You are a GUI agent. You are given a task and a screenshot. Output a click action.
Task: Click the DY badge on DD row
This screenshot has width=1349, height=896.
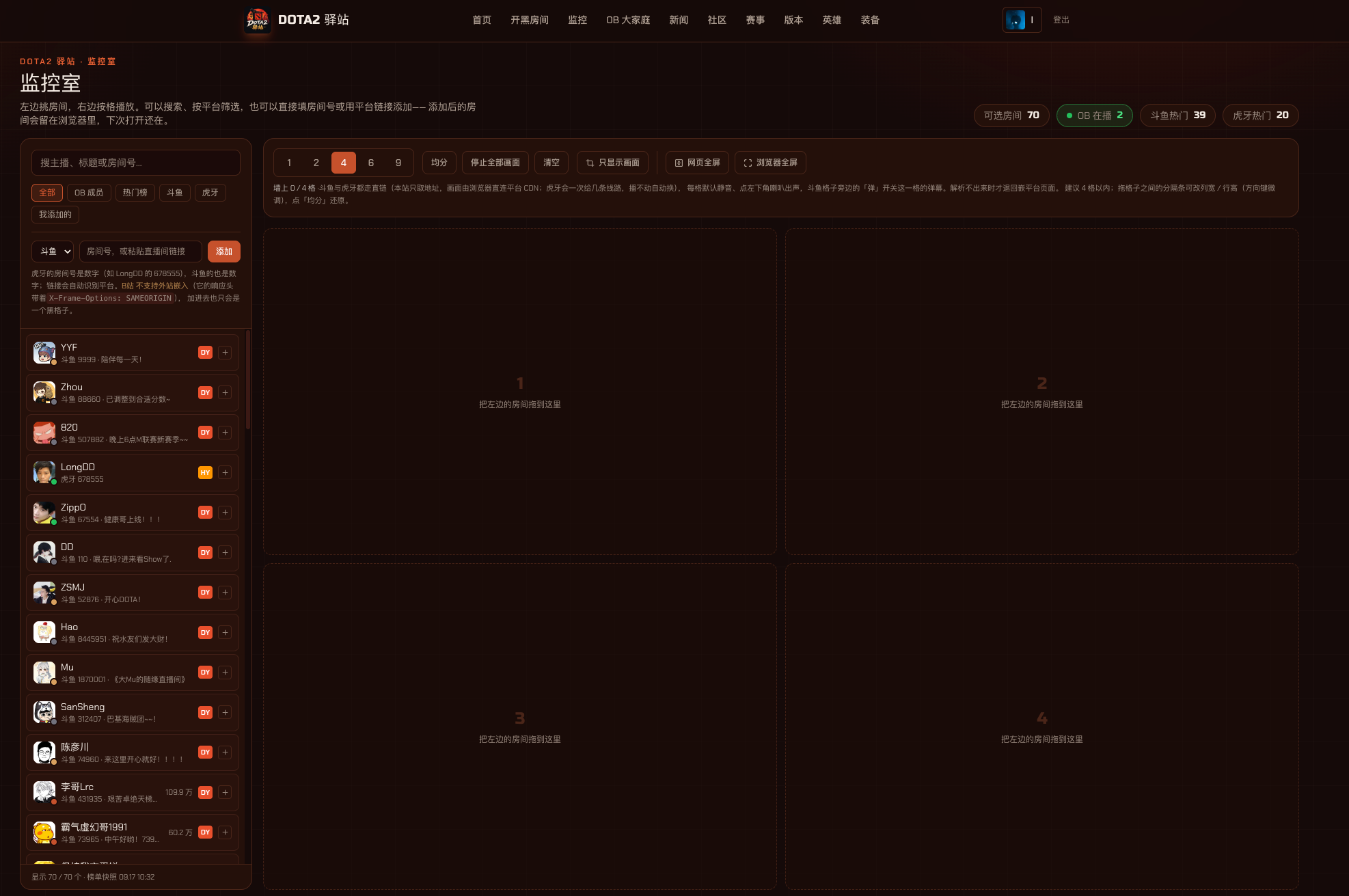[205, 553]
